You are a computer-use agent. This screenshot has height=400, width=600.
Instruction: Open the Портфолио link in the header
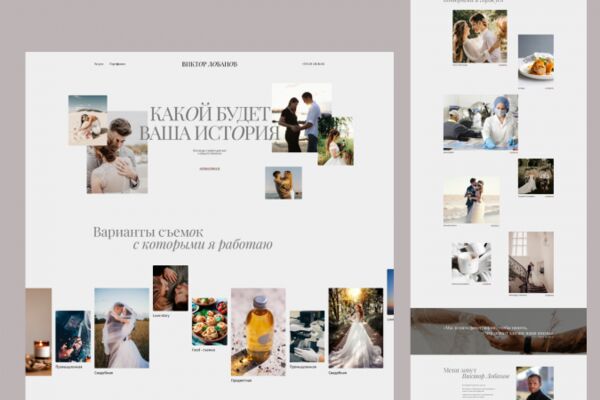pyautogui.click(x=117, y=64)
